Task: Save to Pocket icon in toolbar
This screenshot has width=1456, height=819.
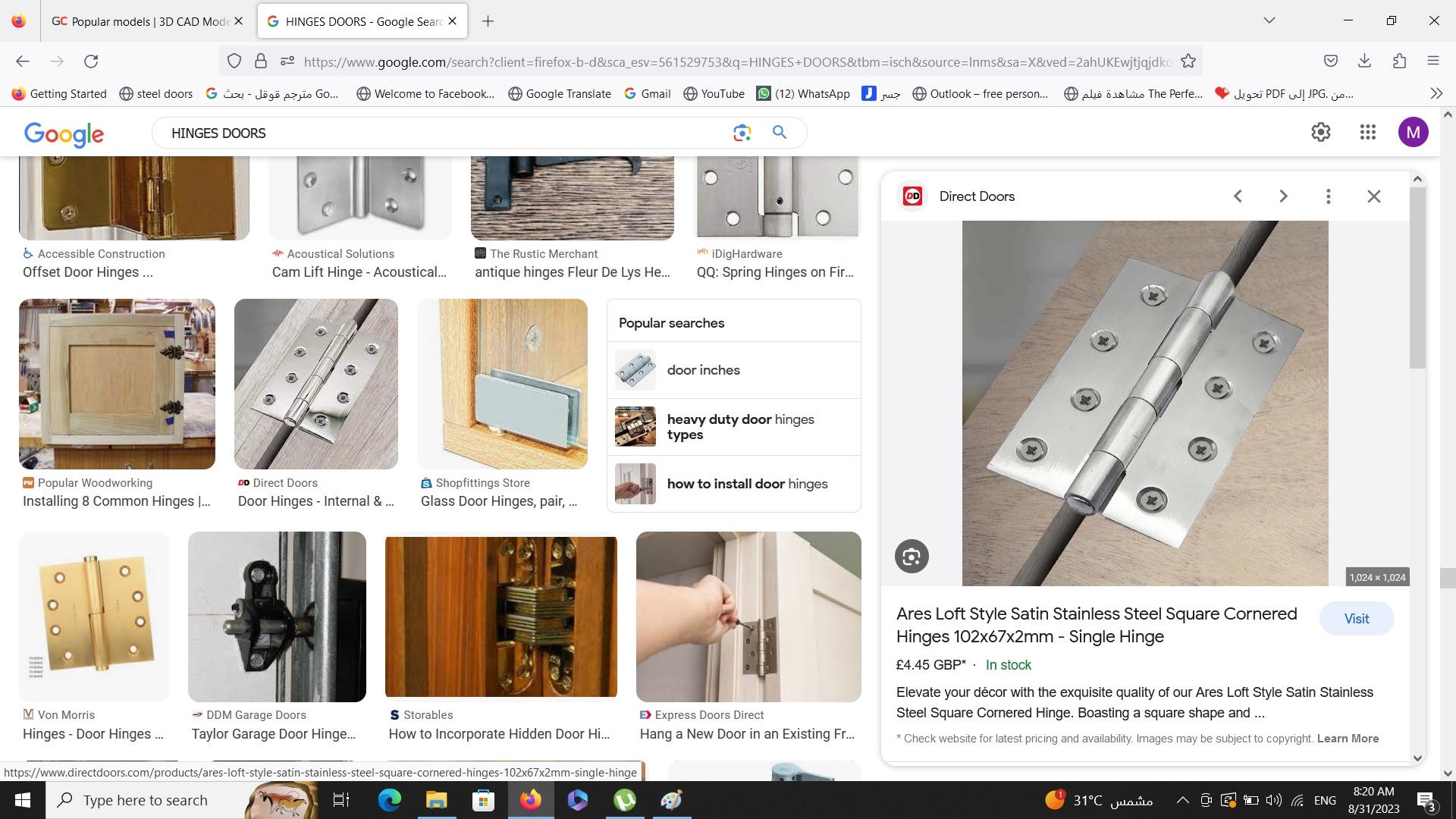Action: pos(1330,61)
